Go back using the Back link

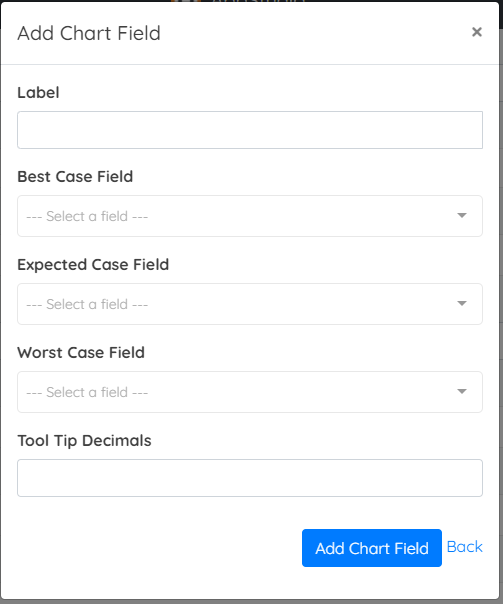pyautogui.click(x=464, y=547)
